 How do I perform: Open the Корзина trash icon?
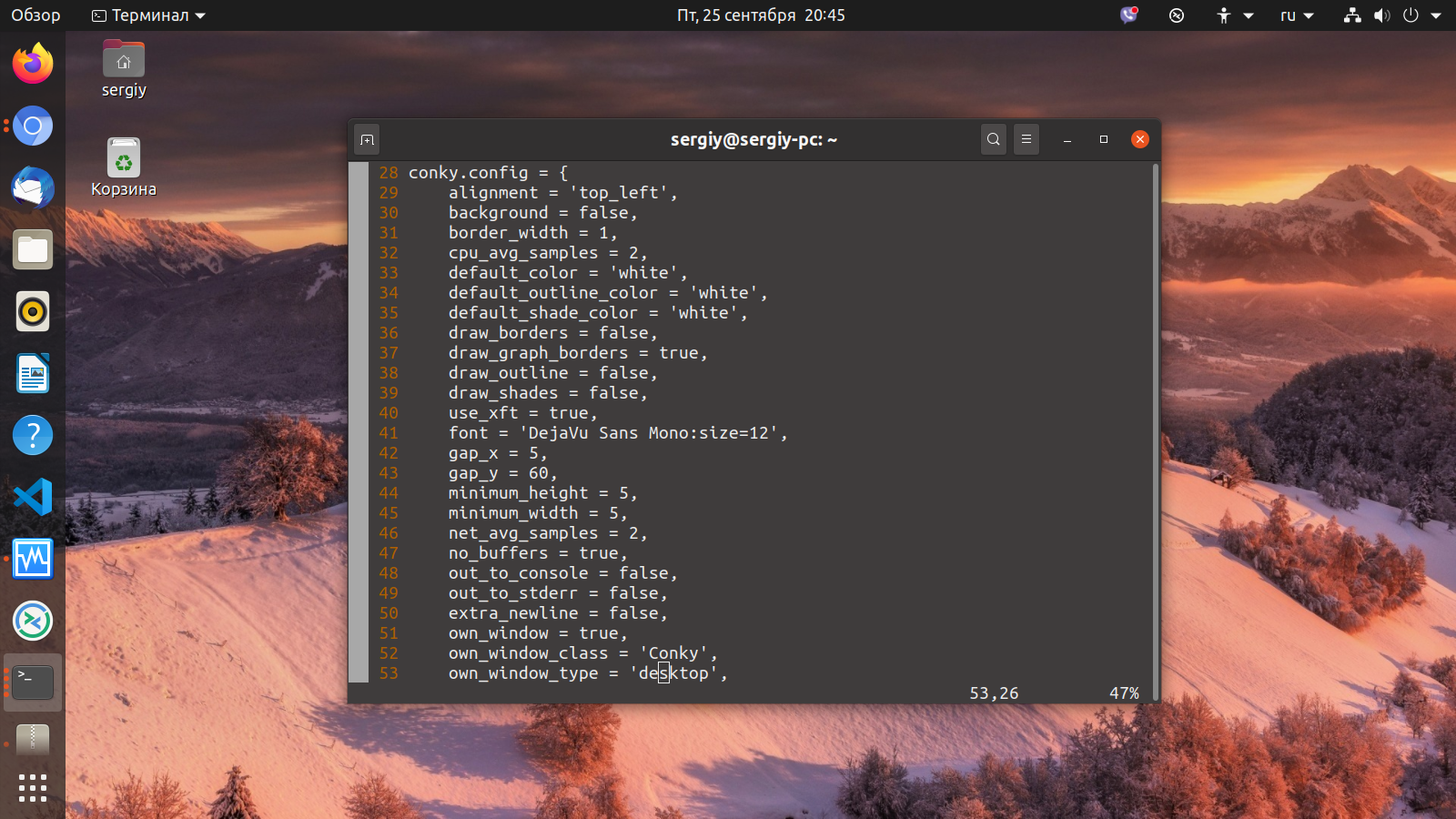[124, 167]
